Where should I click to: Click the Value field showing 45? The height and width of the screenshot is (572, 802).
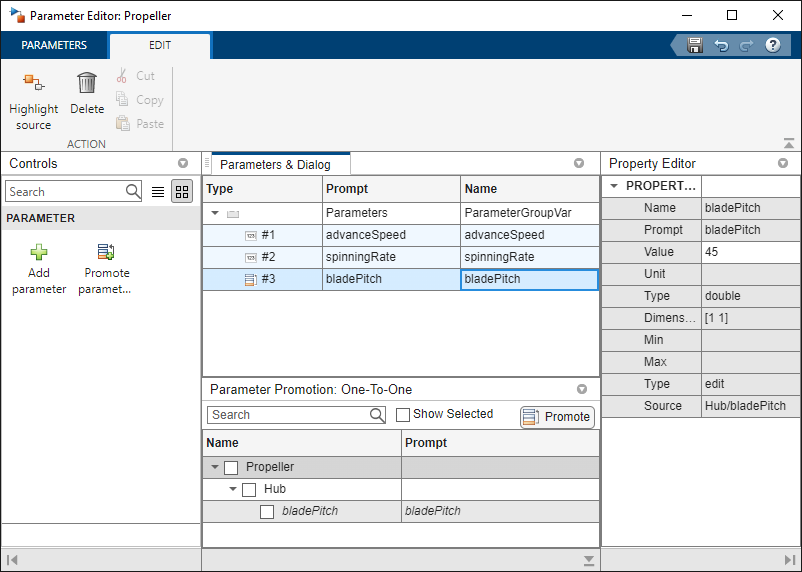749,252
